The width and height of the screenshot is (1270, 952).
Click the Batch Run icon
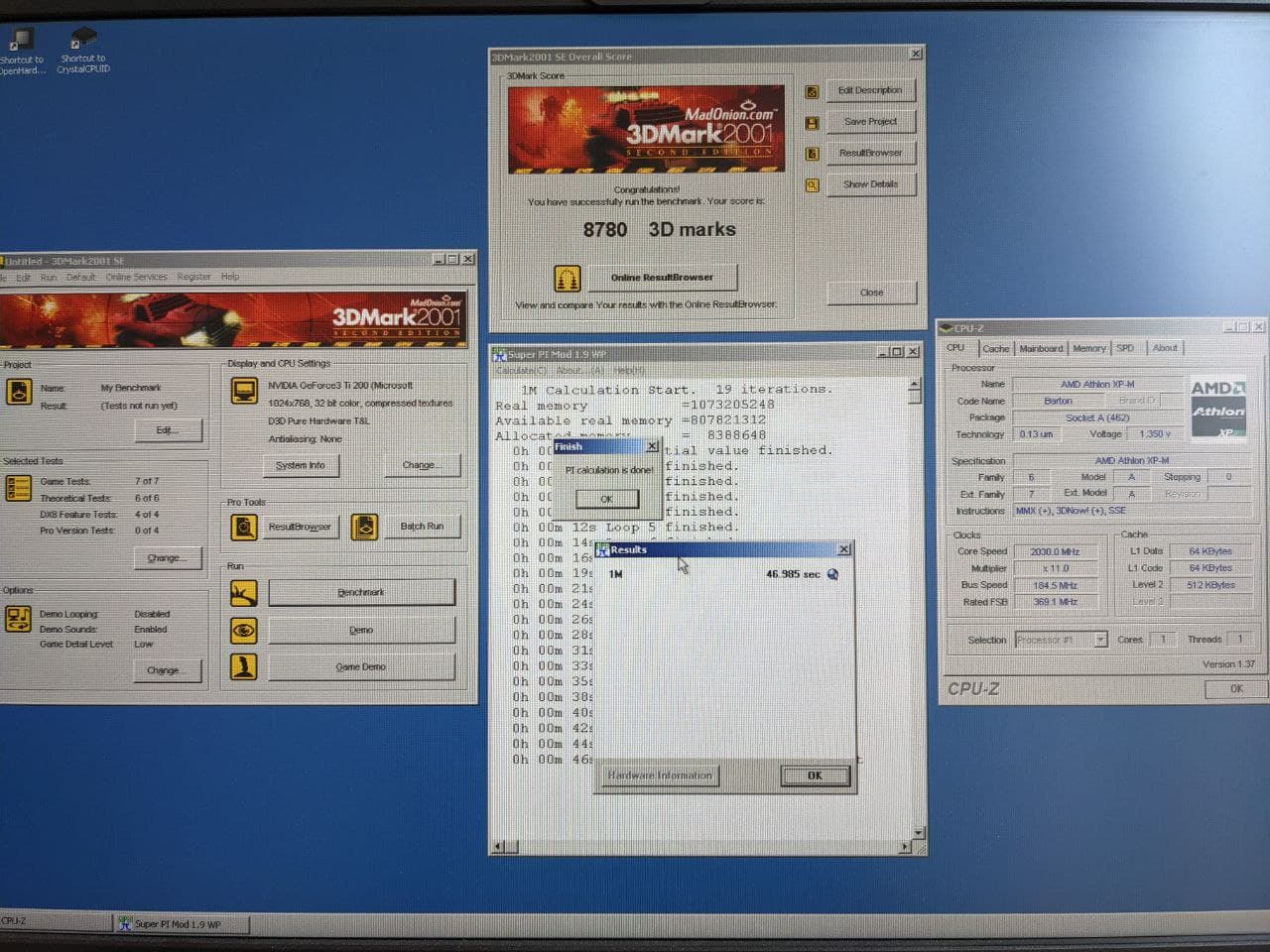(x=365, y=527)
